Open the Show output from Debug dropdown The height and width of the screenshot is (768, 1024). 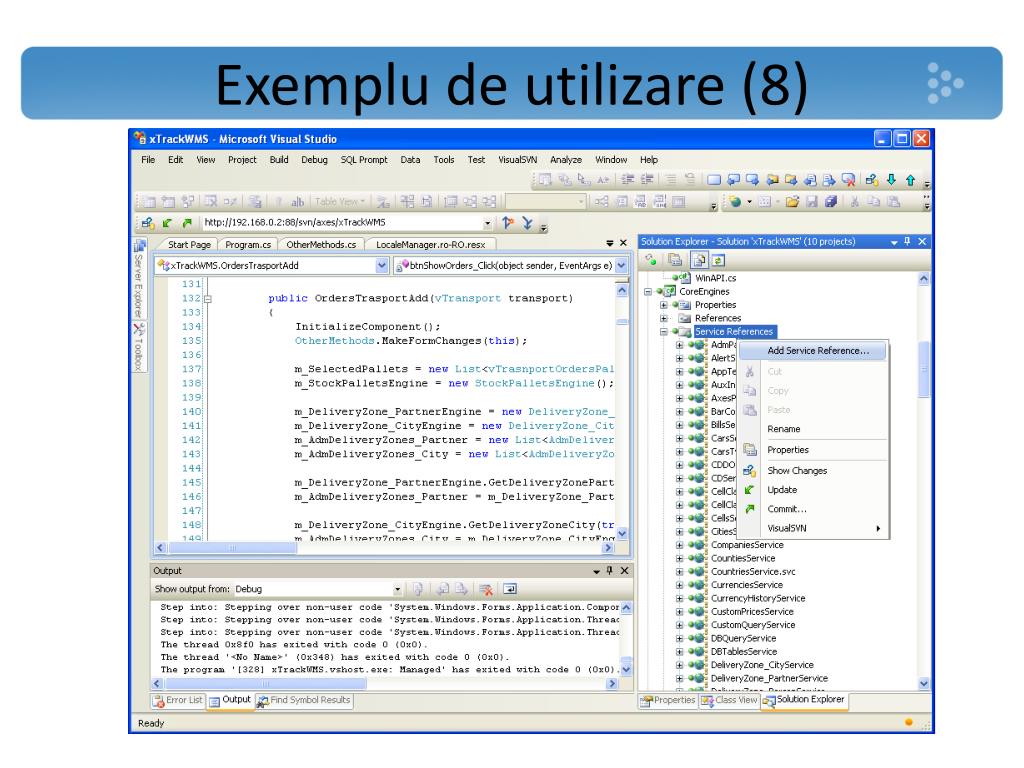coord(397,589)
